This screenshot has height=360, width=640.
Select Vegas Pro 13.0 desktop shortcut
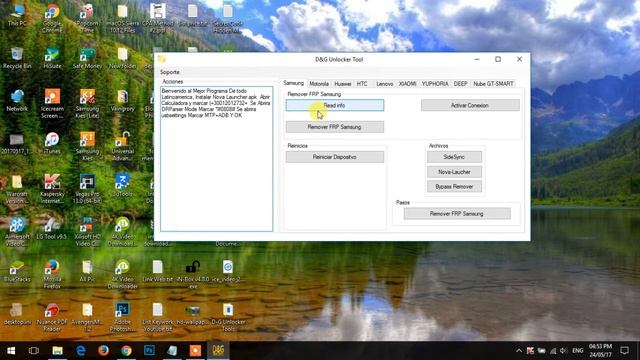tap(87, 189)
